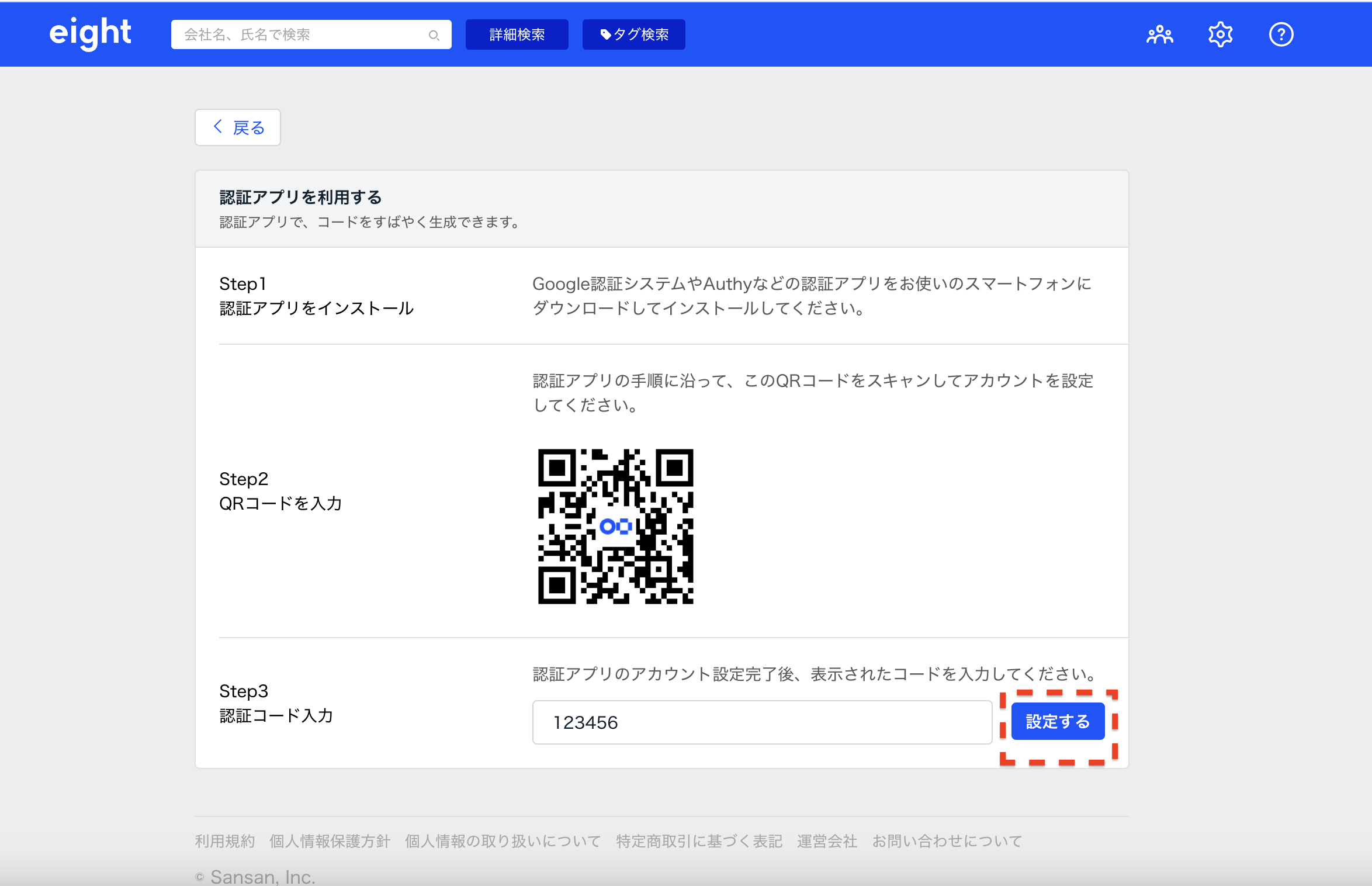Open the 個人情報保護方針 link
The height and width of the screenshot is (886, 1372).
330,841
